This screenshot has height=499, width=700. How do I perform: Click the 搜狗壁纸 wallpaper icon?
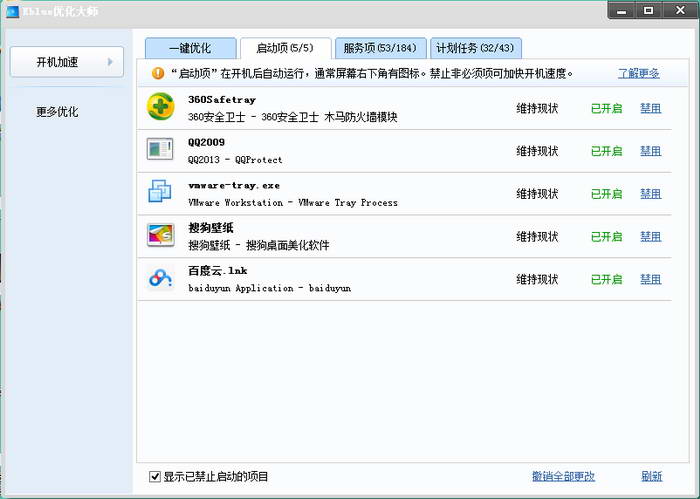coord(160,234)
